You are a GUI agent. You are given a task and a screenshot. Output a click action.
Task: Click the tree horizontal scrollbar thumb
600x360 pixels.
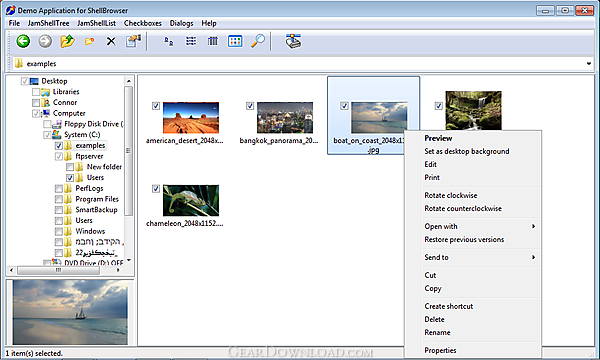58,270
